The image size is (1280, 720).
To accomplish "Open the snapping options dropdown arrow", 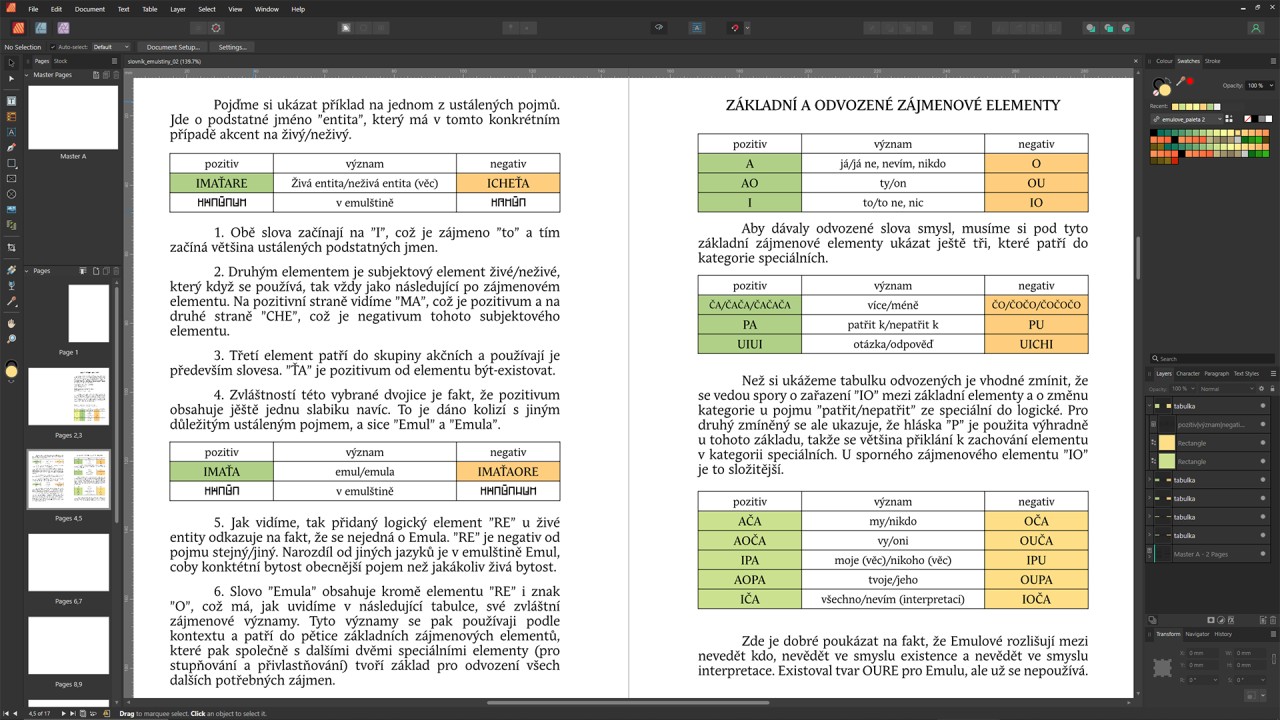I will [746, 28].
